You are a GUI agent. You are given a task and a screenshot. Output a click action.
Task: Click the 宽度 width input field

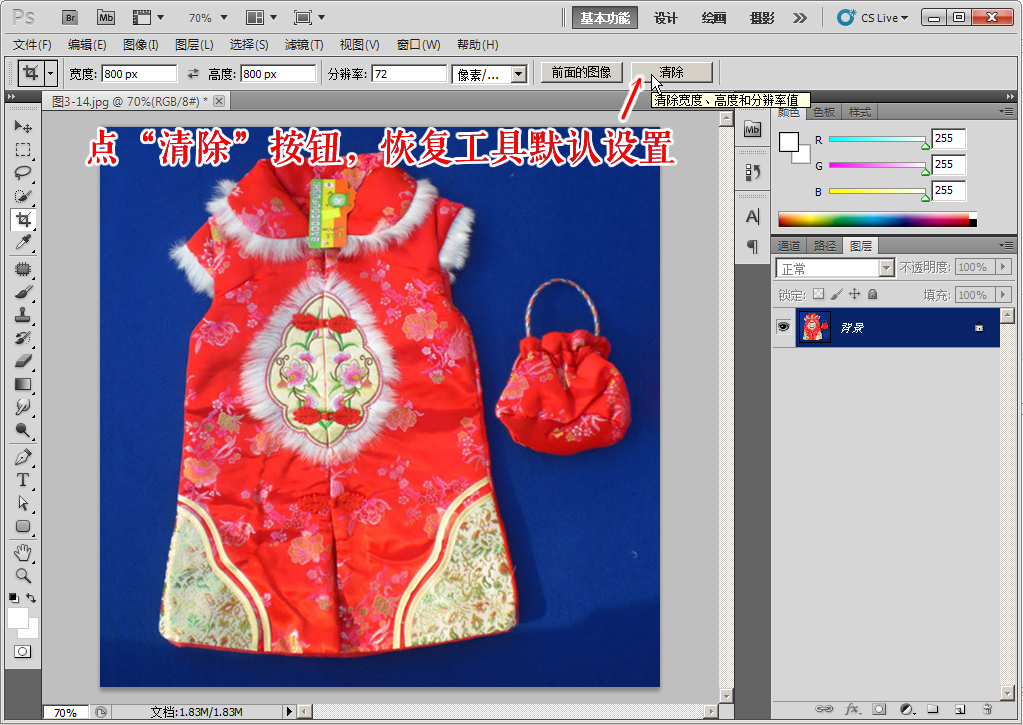coord(138,74)
